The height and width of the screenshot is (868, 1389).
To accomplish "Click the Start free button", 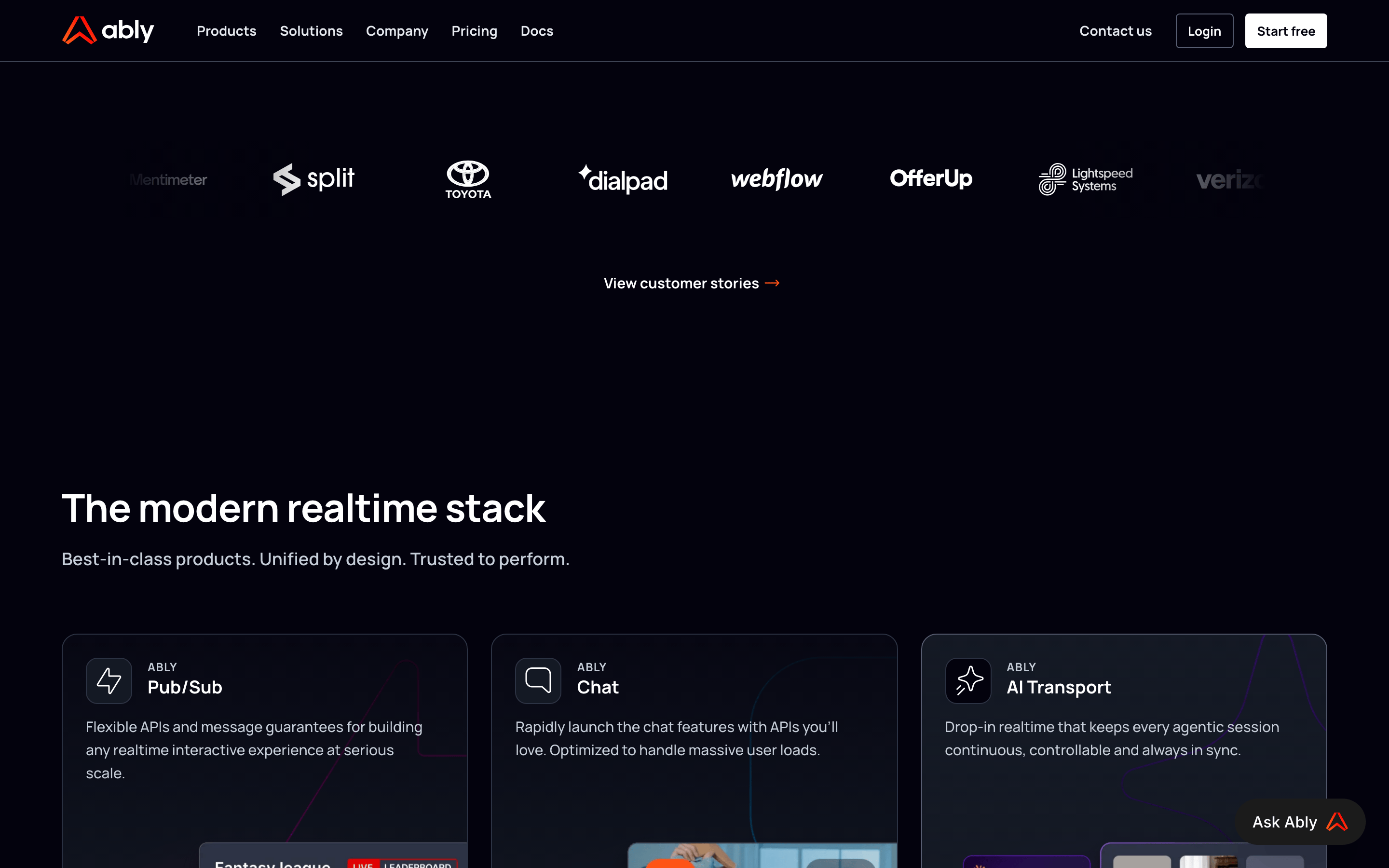I will coord(1286,31).
